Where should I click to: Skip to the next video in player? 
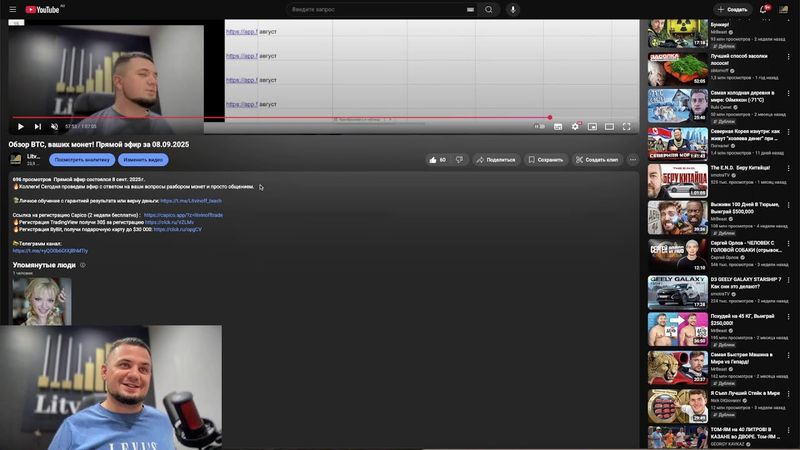tap(37, 127)
